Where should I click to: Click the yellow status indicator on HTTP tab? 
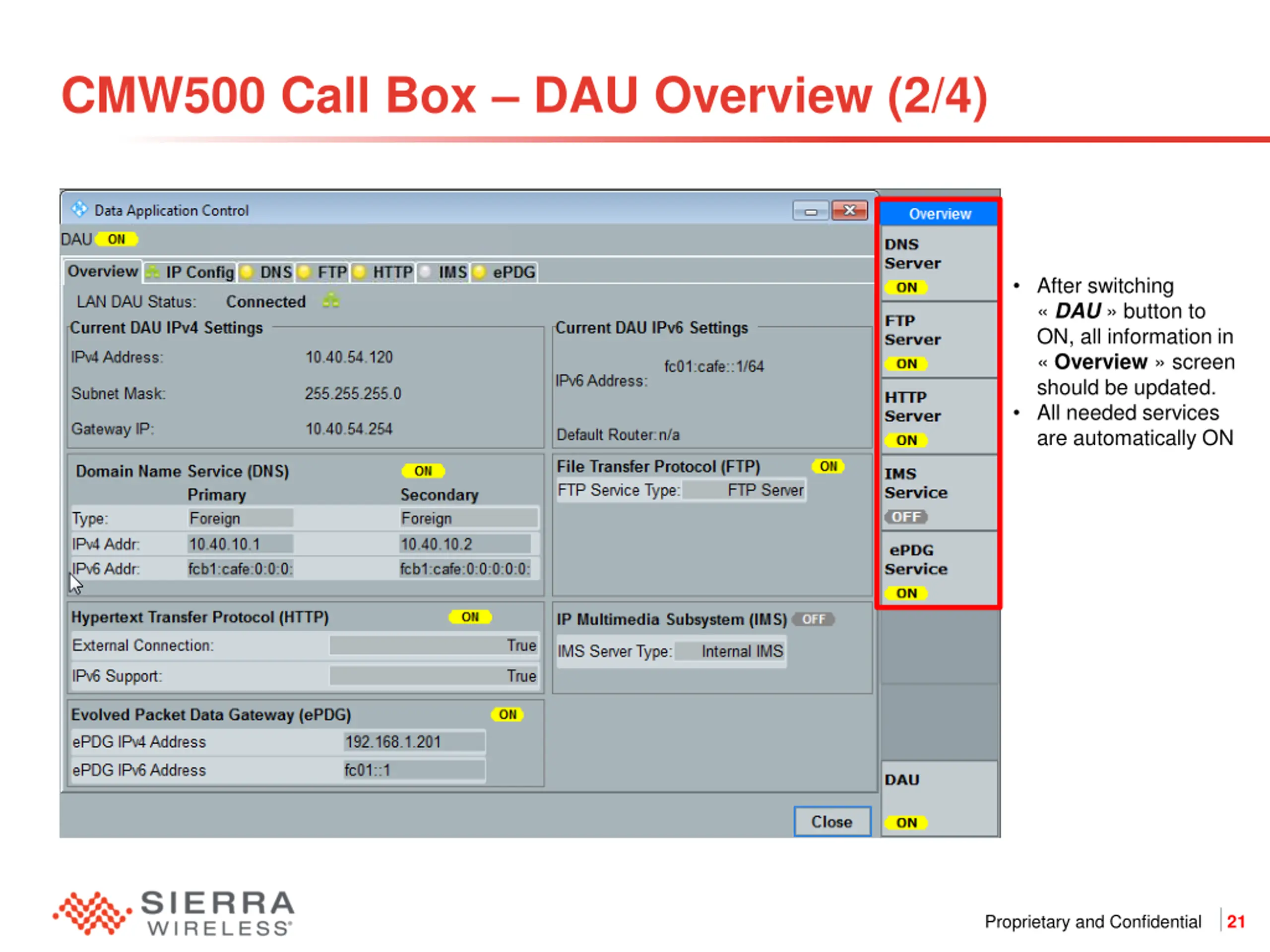(x=359, y=272)
